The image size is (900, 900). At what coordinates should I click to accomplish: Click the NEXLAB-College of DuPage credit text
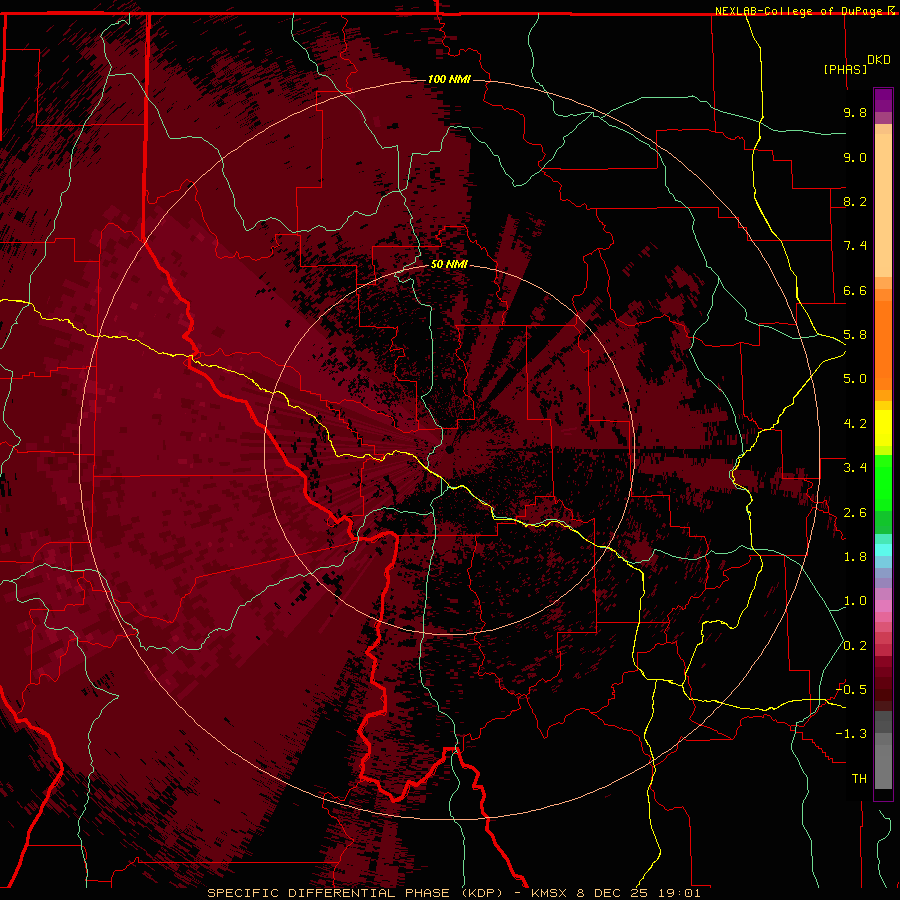[x=800, y=11]
